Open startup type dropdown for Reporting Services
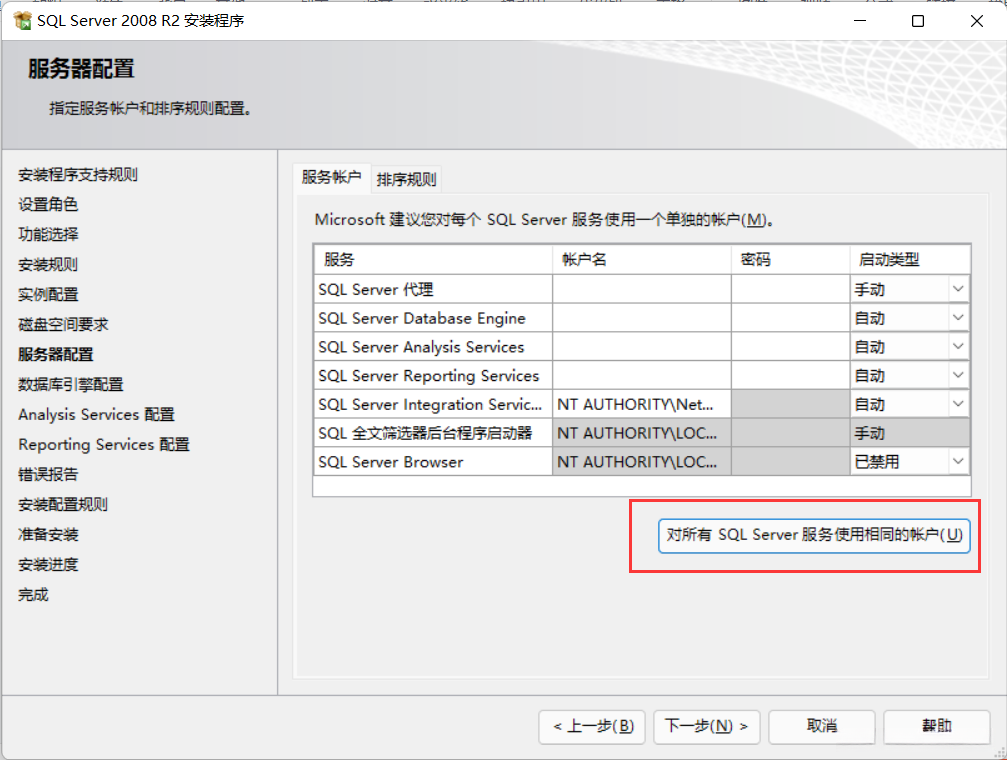1007x760 pixels. point(958,375)
